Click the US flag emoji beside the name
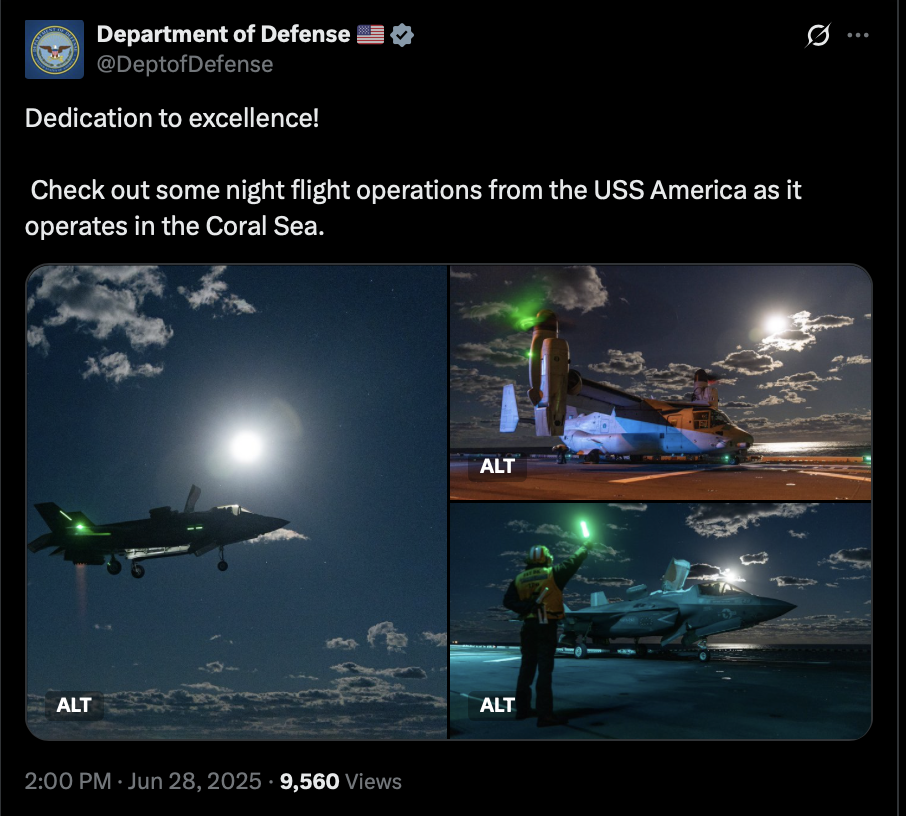This screenshot has height=816, width=906. pos(370,35)
